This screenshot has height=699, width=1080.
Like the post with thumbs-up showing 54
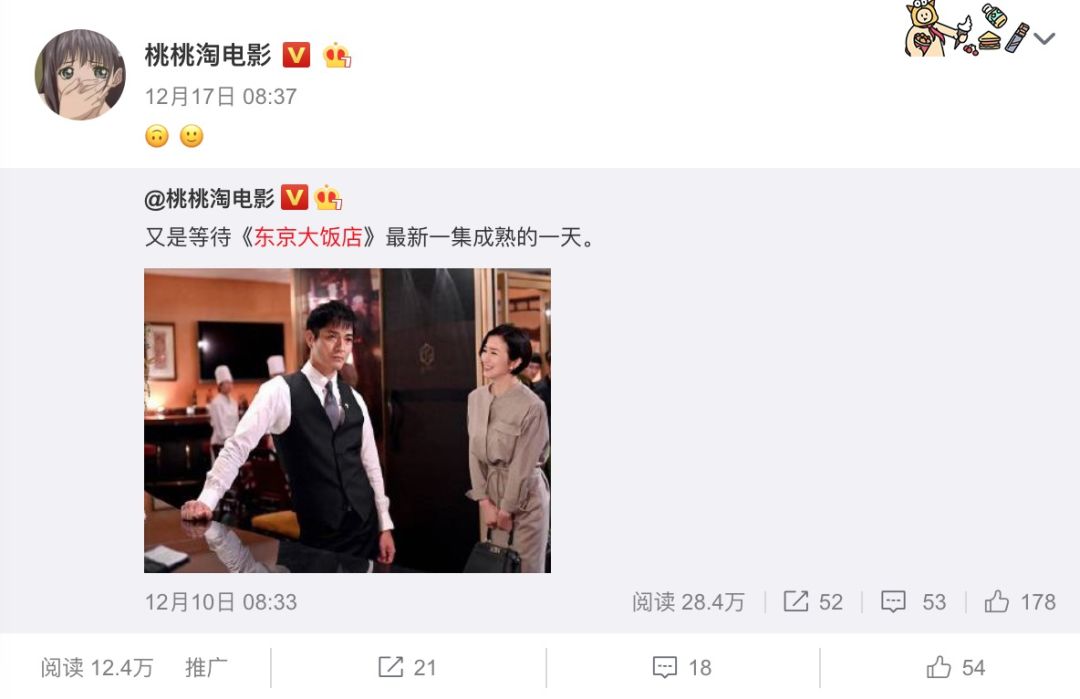click(938, 667)
